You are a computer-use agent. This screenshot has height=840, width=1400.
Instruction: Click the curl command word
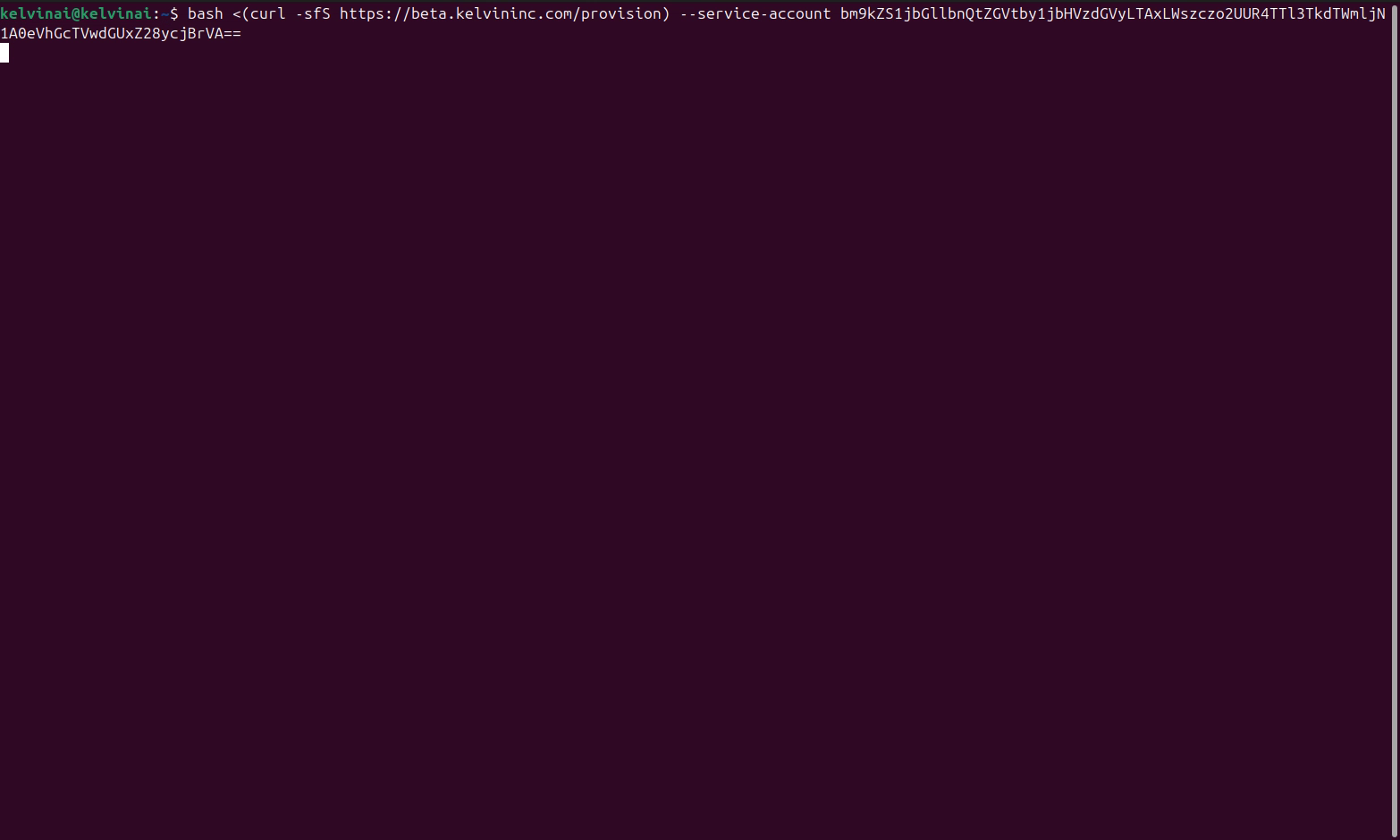coord(268,13)
